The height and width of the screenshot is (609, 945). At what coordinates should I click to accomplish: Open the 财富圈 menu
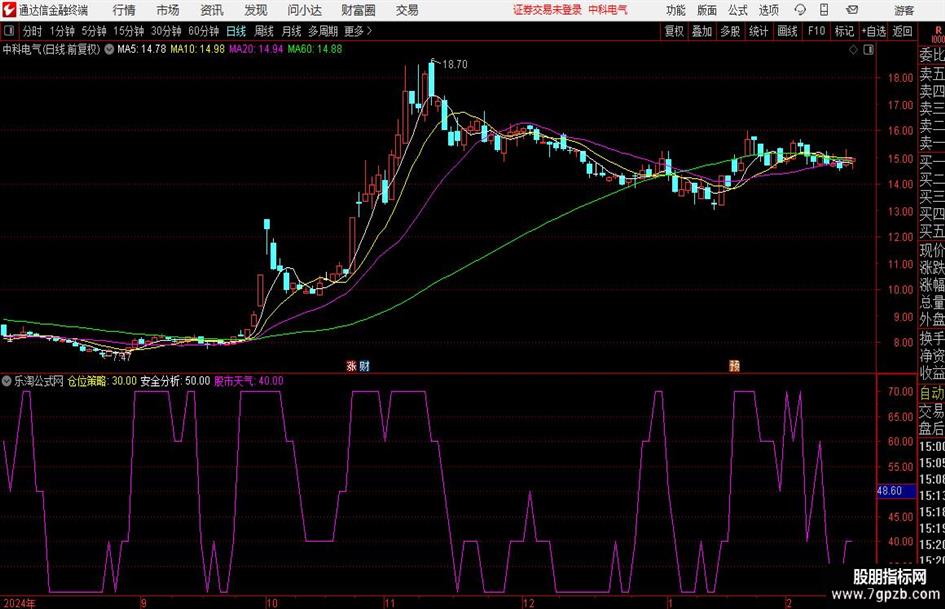[358, 10]
